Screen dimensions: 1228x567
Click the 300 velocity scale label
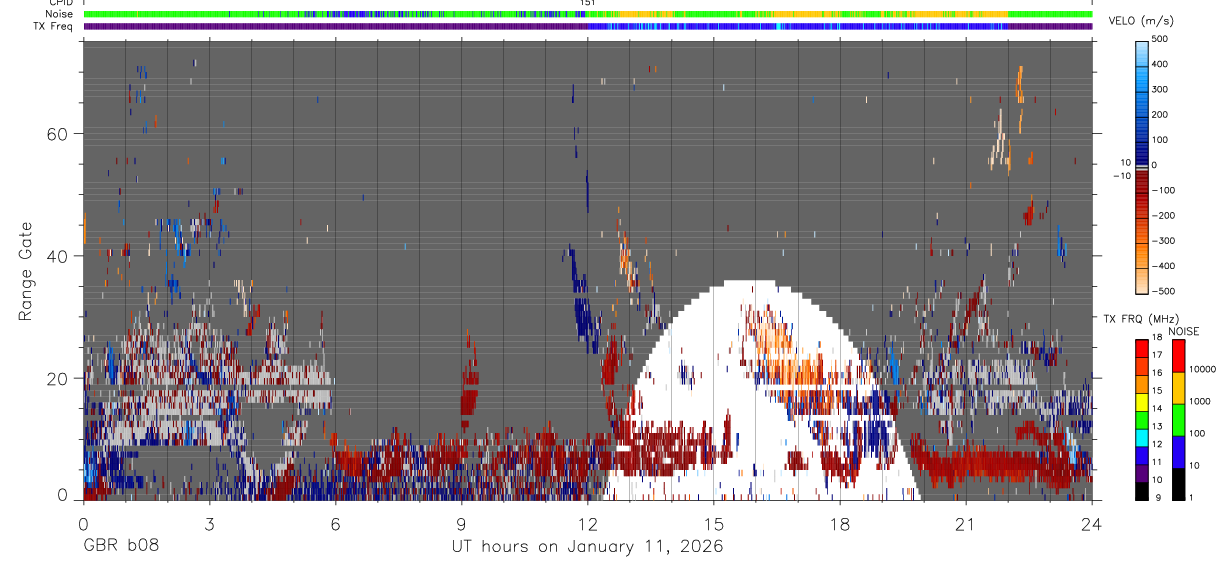point(1160,89)
